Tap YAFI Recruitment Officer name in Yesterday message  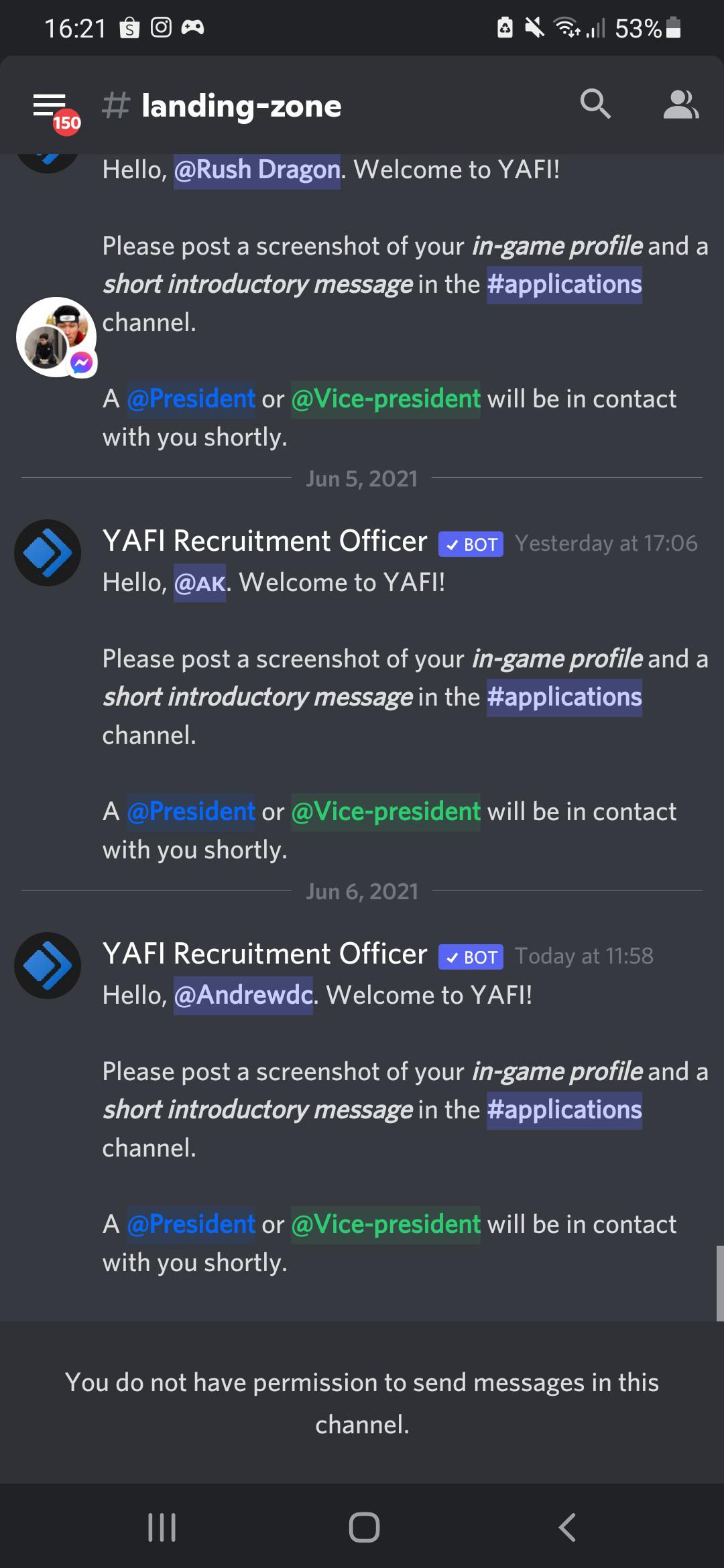coord(265,541)
